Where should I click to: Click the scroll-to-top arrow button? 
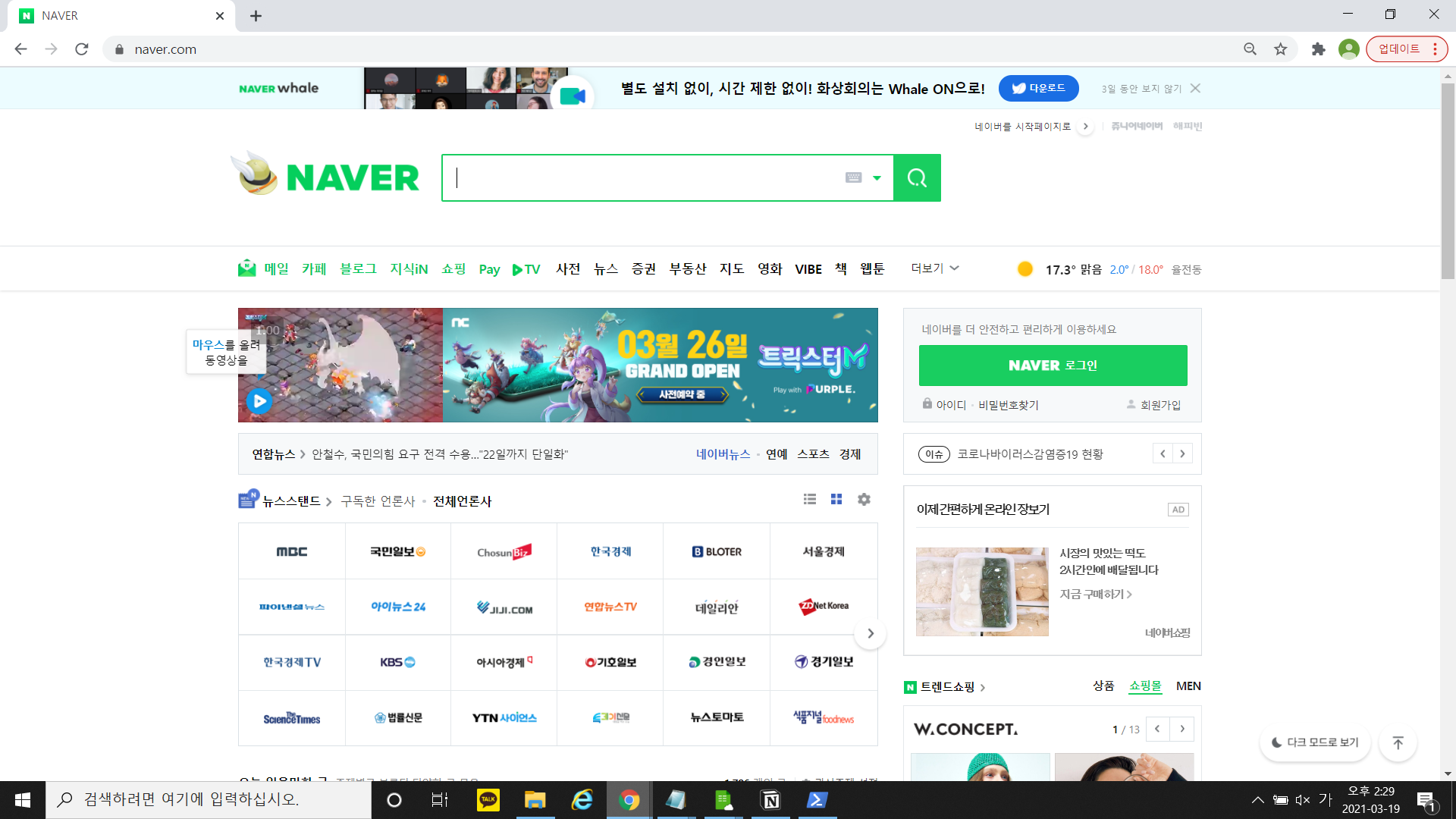(x=1398, y=742)
